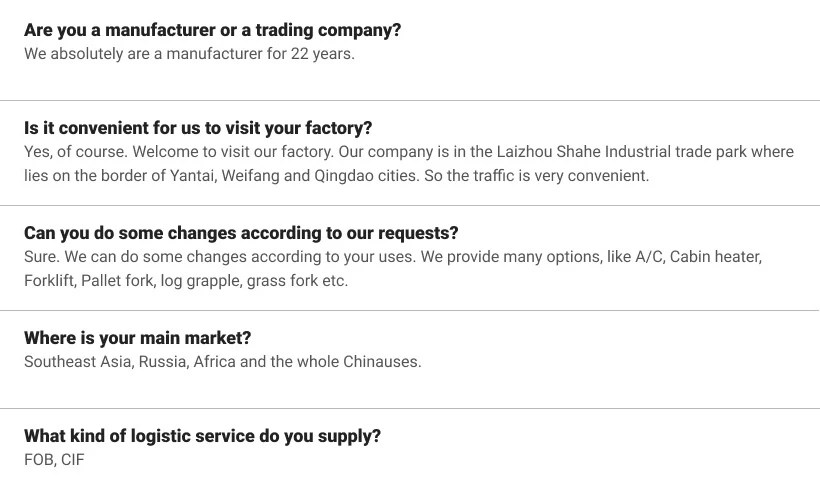Click the word "Chinauses" in market answer
Viewport: 820px width, 488px height.
(x=382, y=362)
